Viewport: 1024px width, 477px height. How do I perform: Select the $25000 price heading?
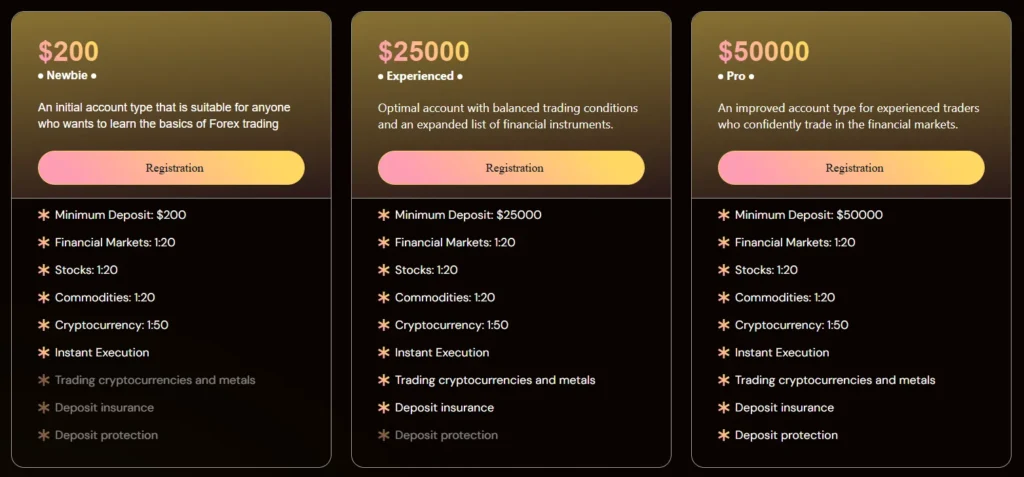[x=423, y=51]
